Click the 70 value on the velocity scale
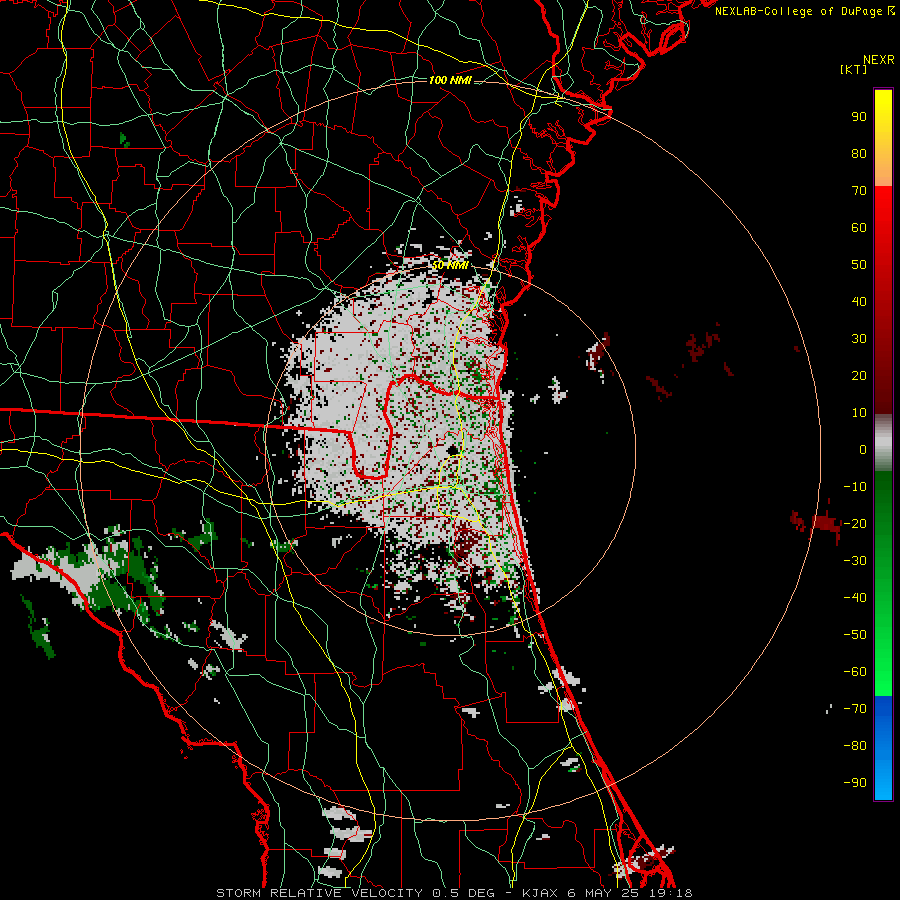 859,191
